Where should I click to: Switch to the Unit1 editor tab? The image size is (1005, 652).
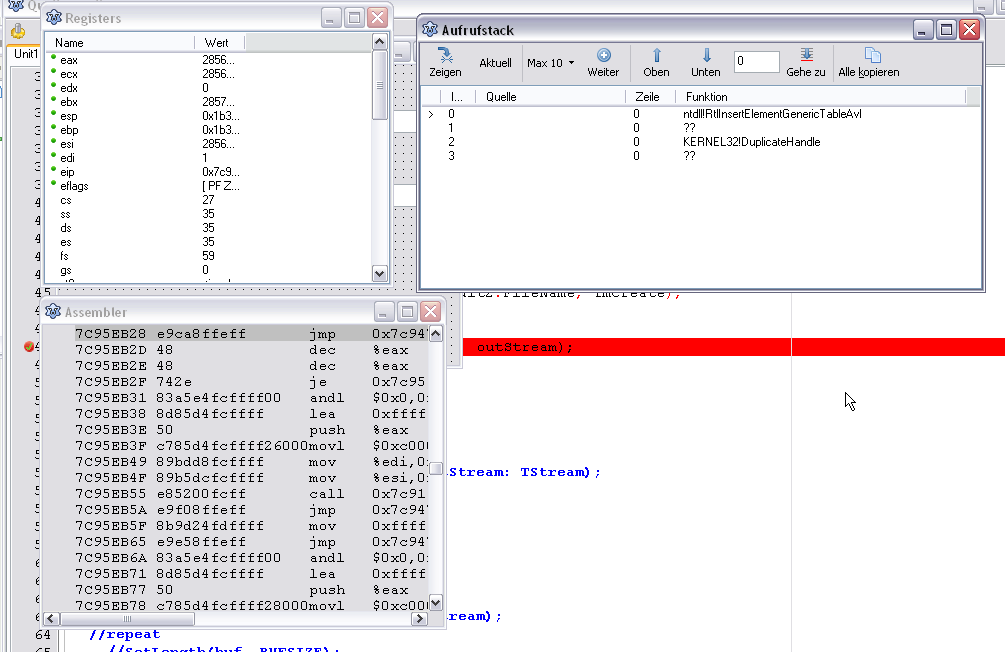(x=25, y=54)
